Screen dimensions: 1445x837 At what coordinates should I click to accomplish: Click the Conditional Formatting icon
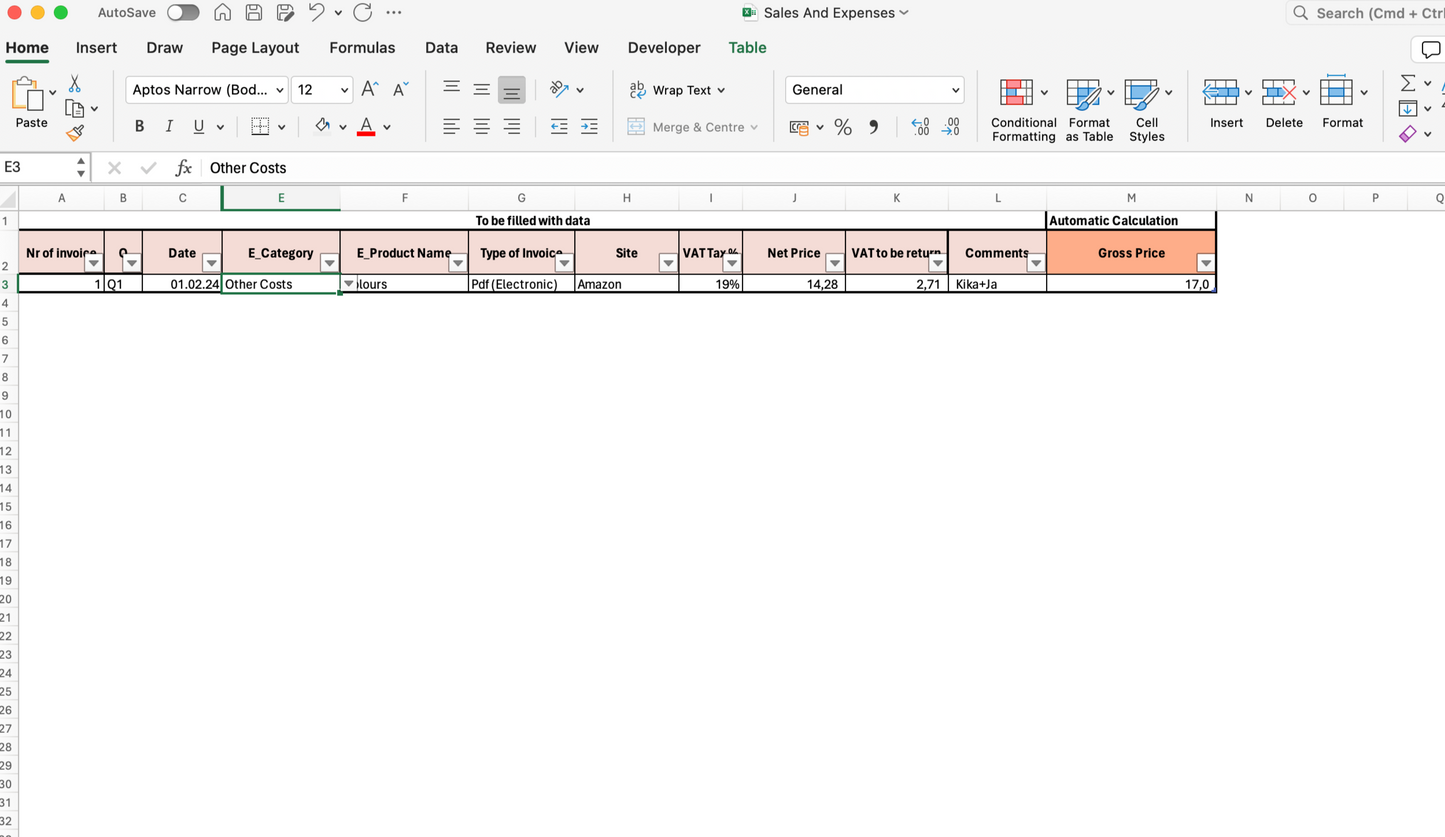click(1017, 94)
